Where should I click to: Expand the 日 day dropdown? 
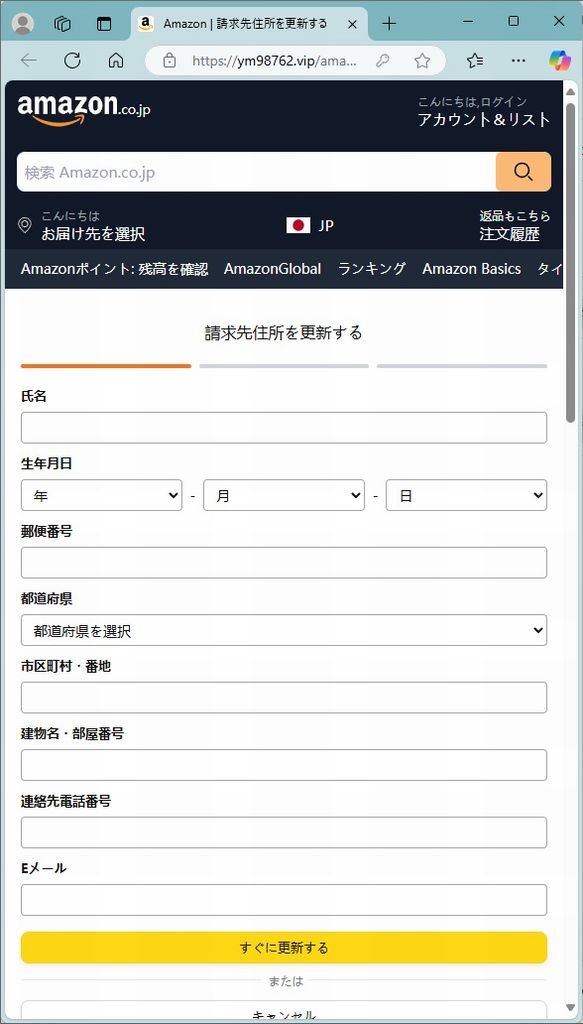466,495
